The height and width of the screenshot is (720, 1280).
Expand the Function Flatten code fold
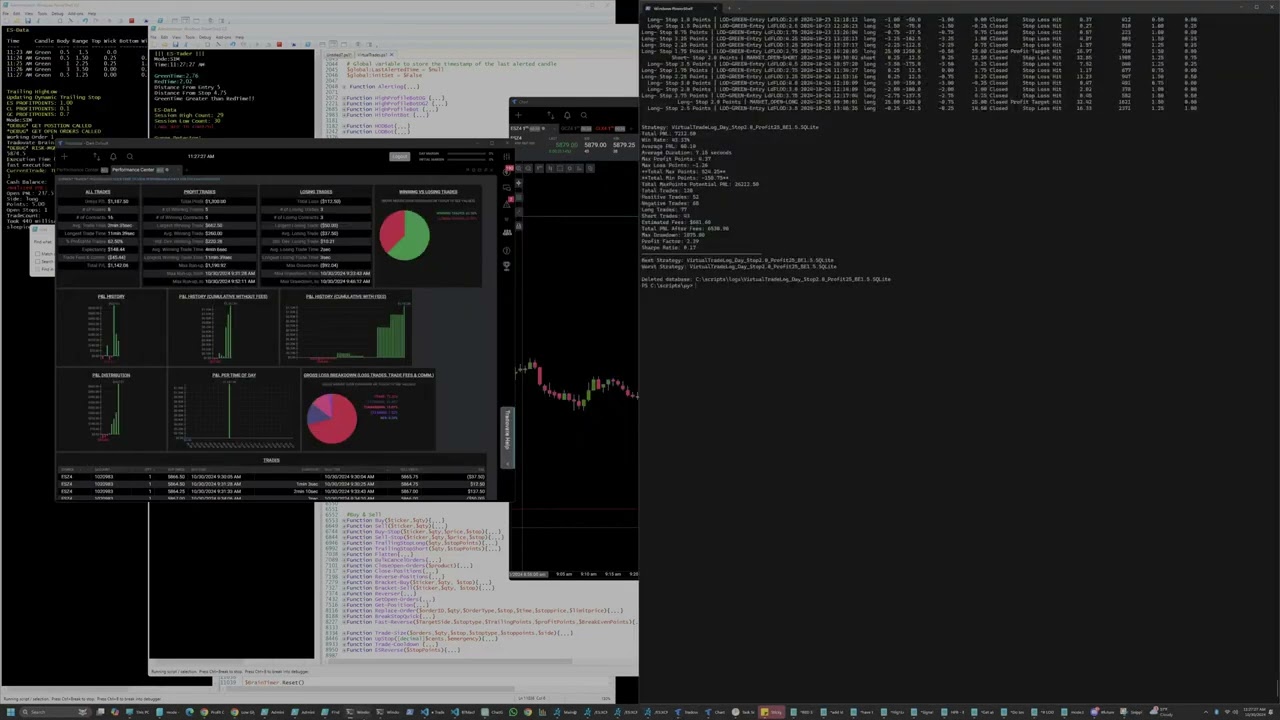344,554
